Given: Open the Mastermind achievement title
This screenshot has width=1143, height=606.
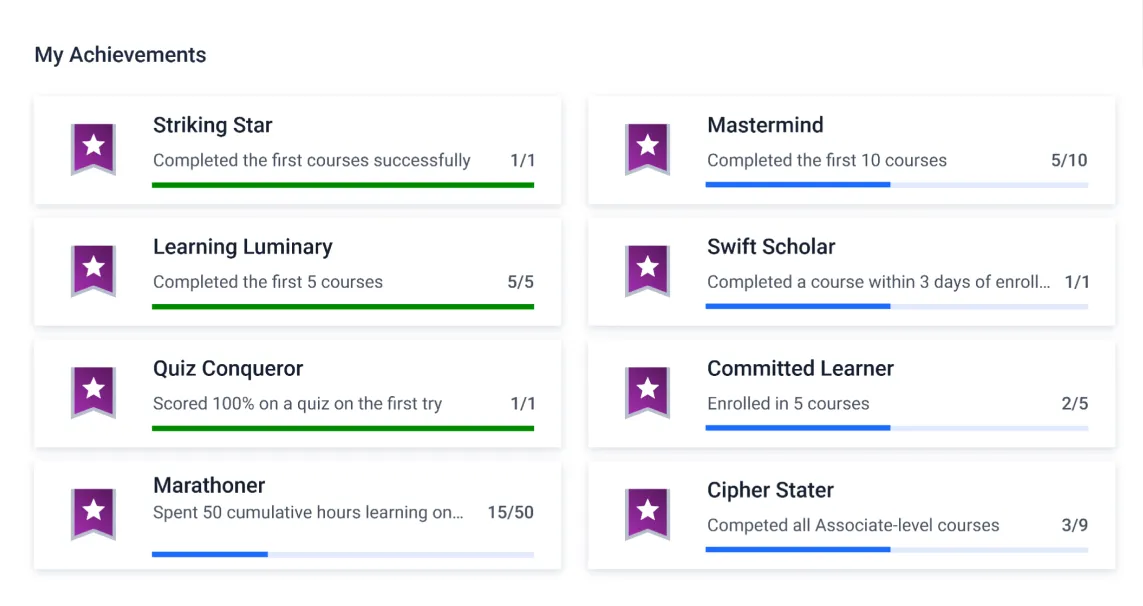Looking at the screenshot, I should click(x=765, y=125).
